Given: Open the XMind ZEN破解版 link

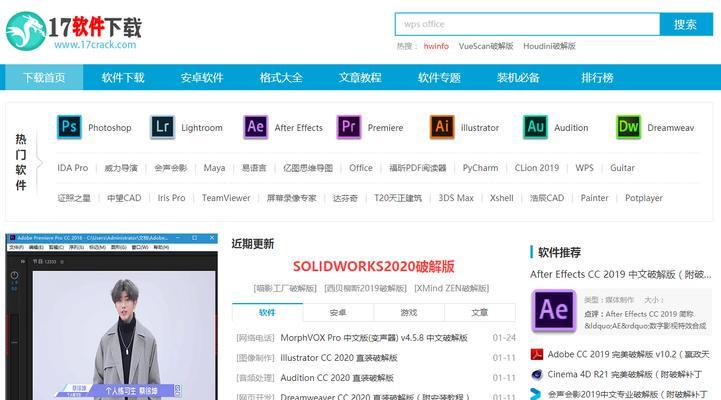Looking at the screenshot, I should (452, 288).
